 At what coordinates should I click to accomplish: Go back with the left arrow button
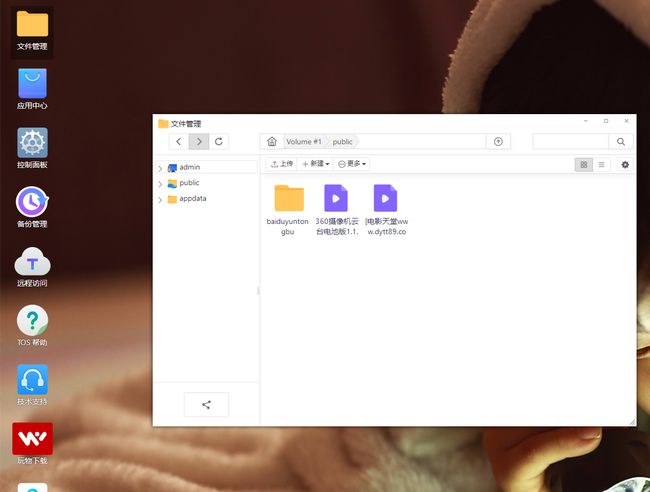tap(179, 142)
